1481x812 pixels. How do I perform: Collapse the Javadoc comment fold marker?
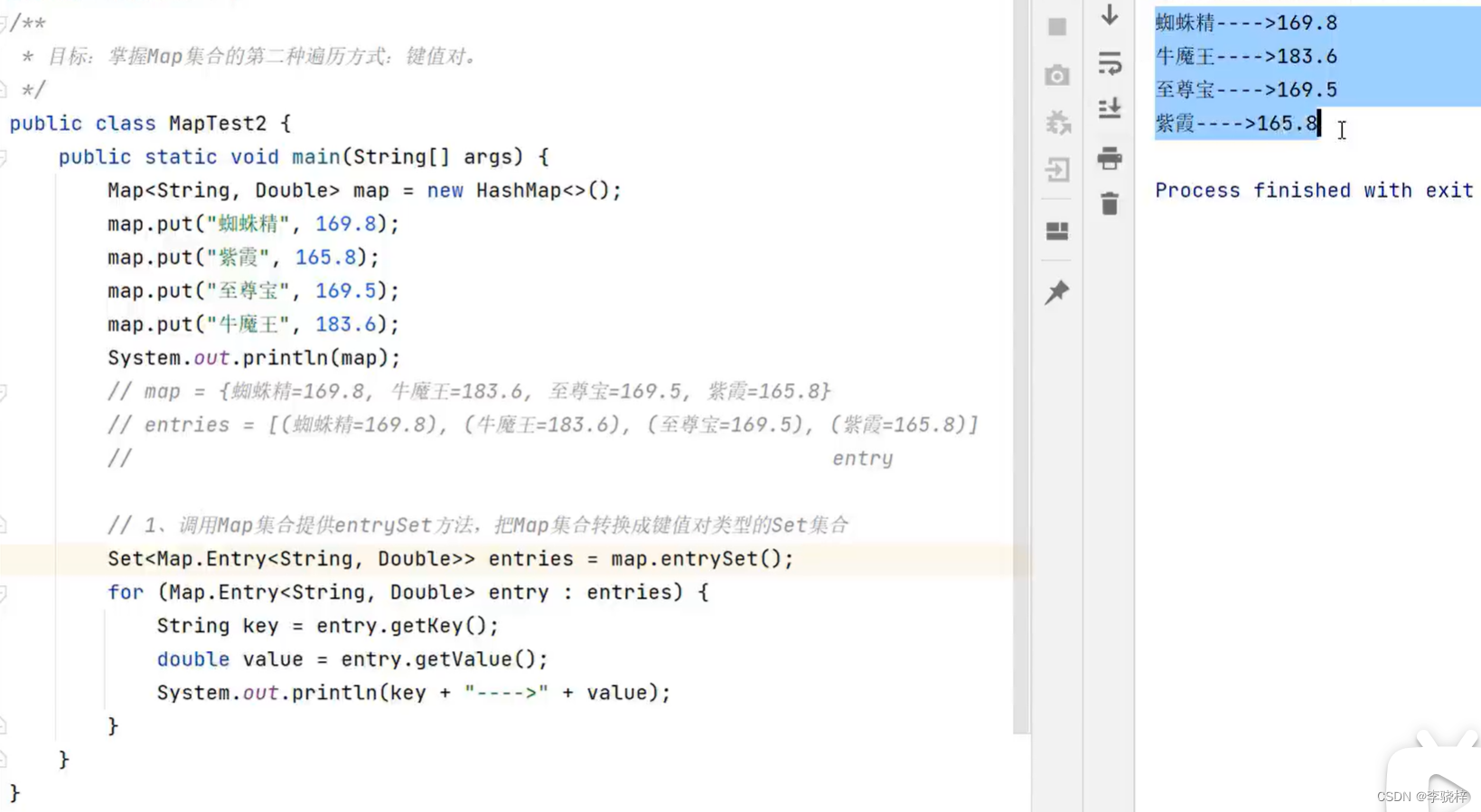click(4, 23)
